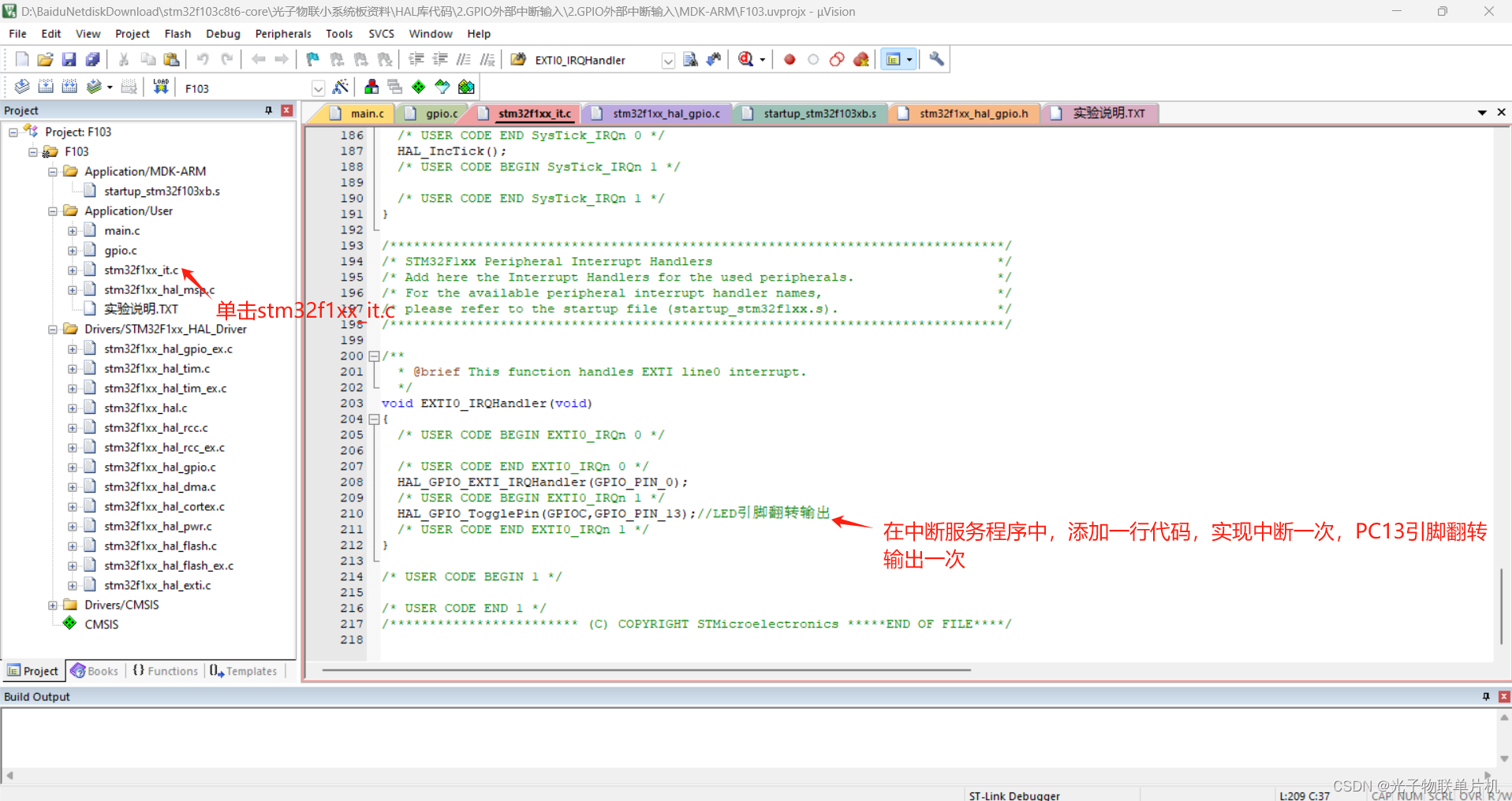Viewport: 1512px width, 801px height.
Task: Show the Functions panel tab
Action: 166,671
